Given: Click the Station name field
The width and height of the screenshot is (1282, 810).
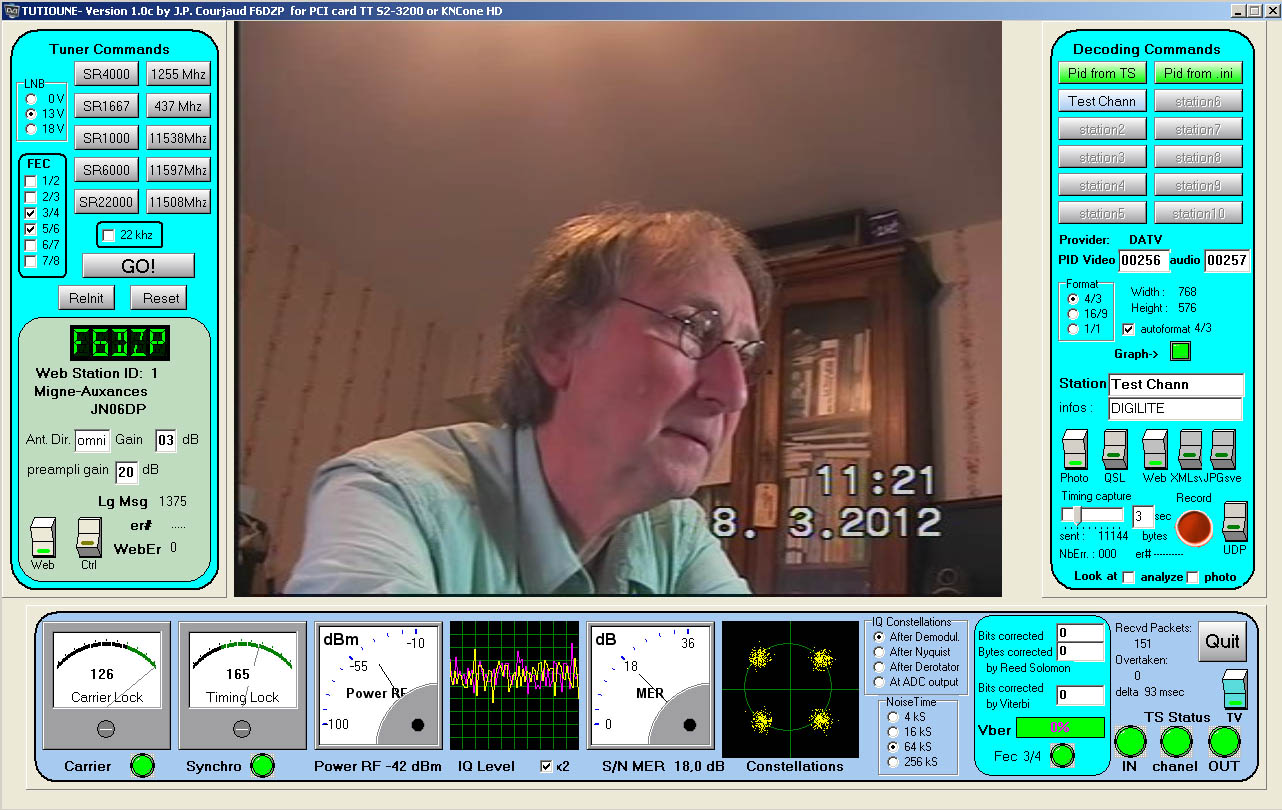Looking at the screenshot, I should 1176,385.
